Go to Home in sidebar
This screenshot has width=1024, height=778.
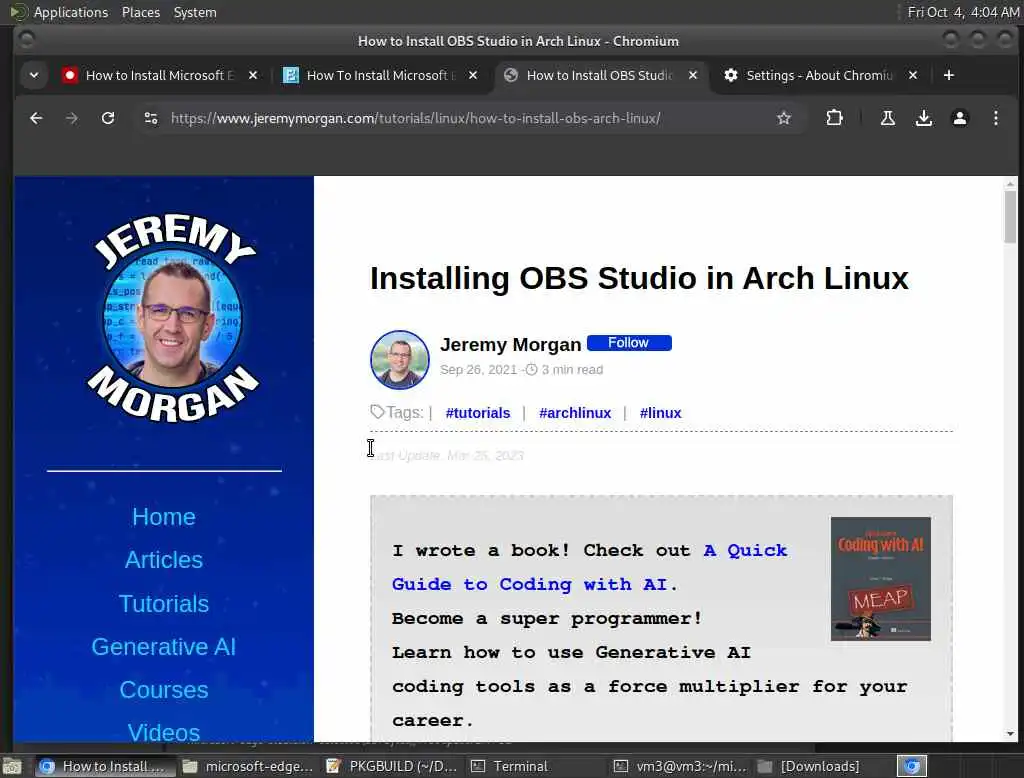coord(164,517)
